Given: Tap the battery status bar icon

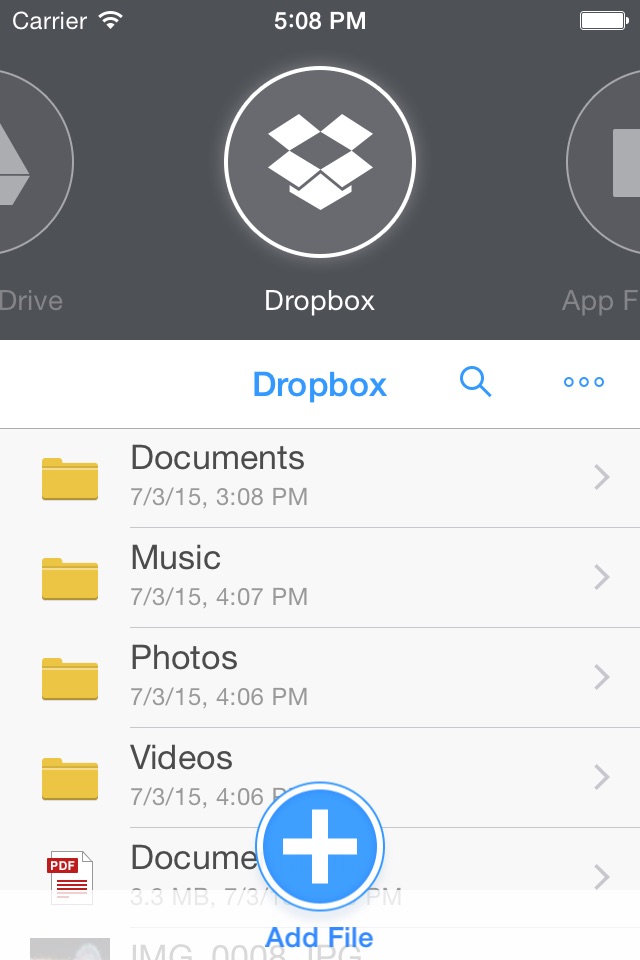Looking at the screenshot, I should (x=604, y=21).
